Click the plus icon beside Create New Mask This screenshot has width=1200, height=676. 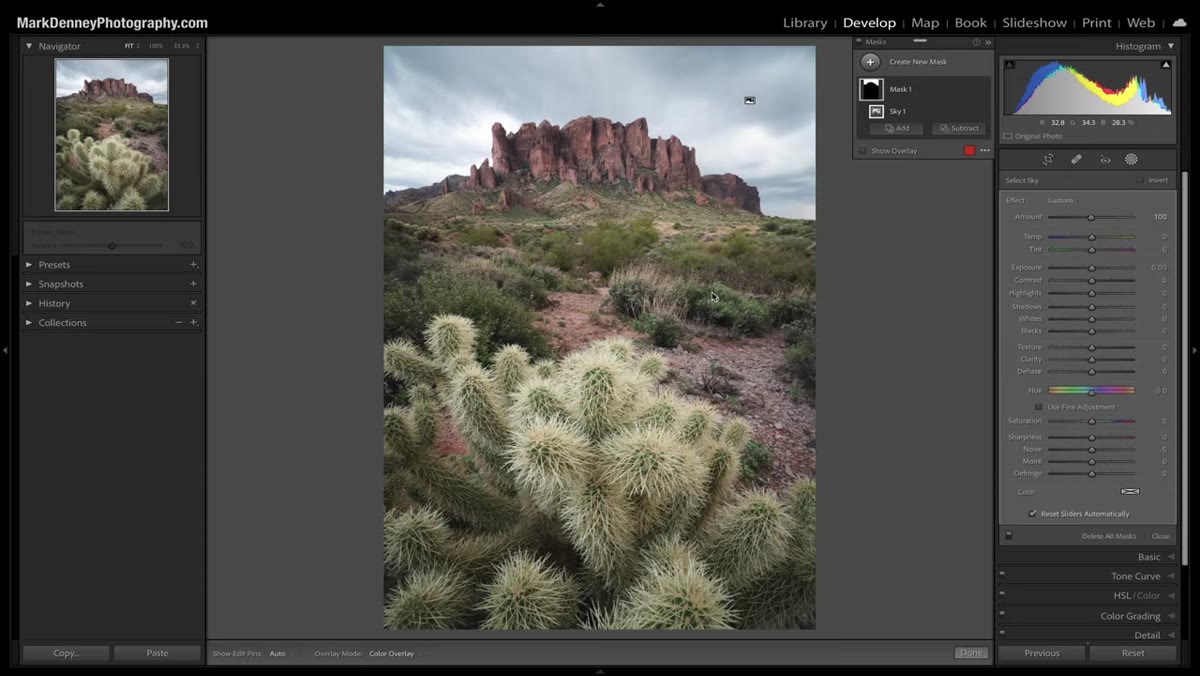pyautogui.click(x=870, y=62)
